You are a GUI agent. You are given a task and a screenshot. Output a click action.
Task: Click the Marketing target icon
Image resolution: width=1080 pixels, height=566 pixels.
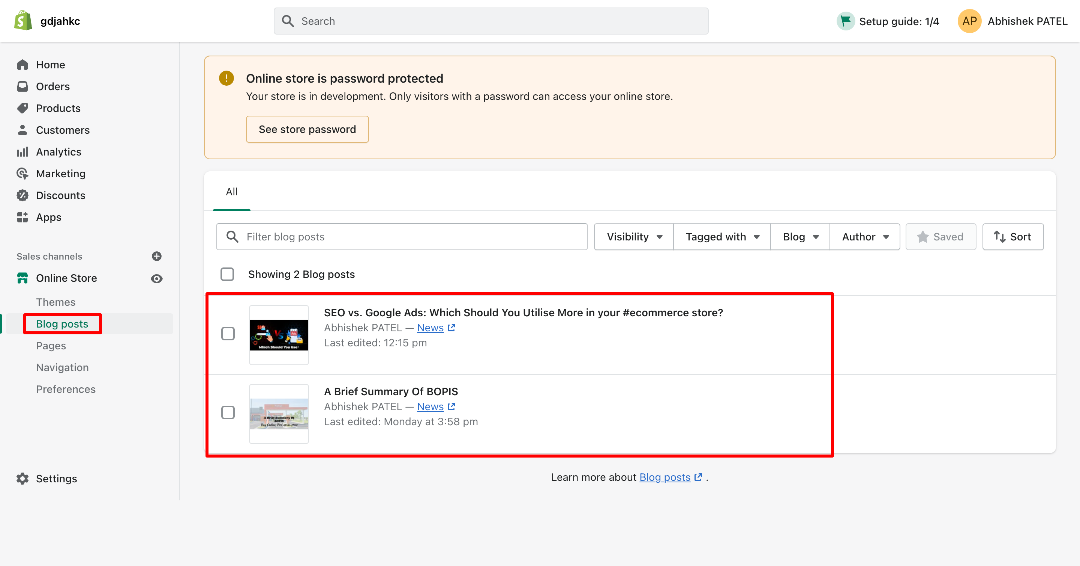[23, 174]
